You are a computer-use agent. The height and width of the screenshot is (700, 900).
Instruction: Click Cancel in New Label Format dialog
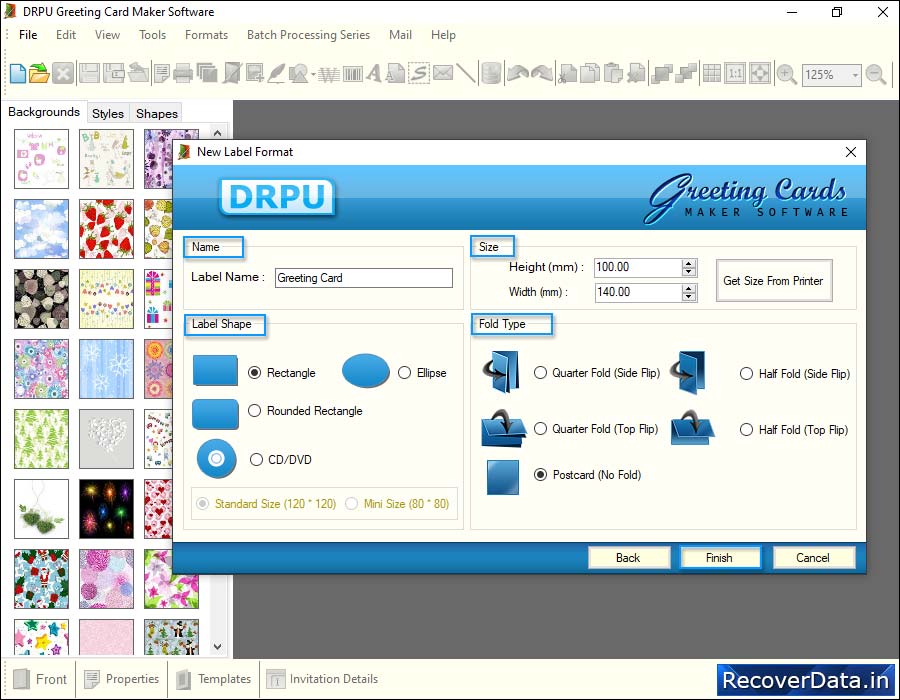coord(813,558)
